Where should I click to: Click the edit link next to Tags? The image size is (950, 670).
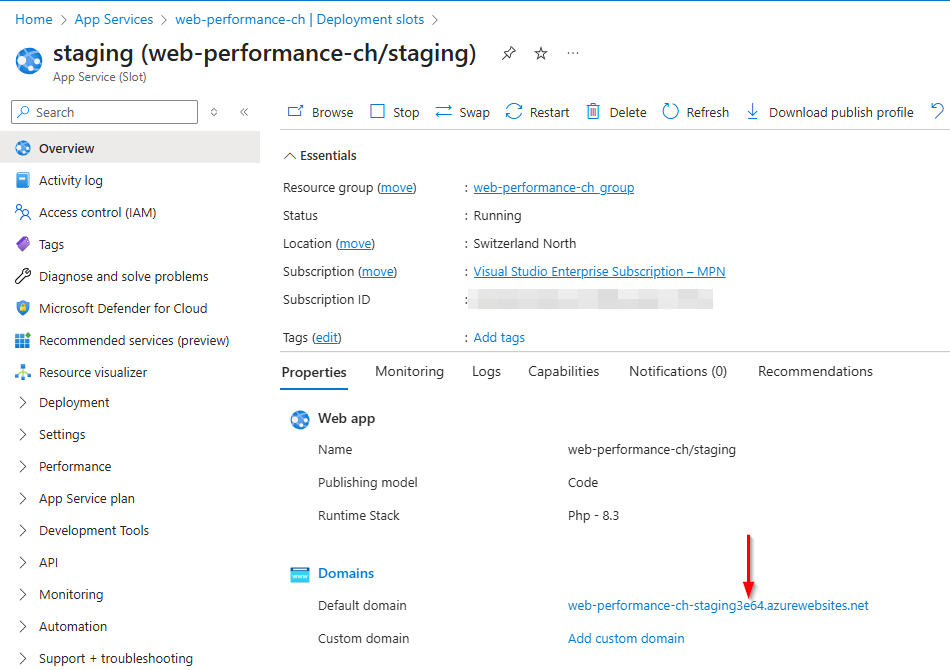(327, 337)
